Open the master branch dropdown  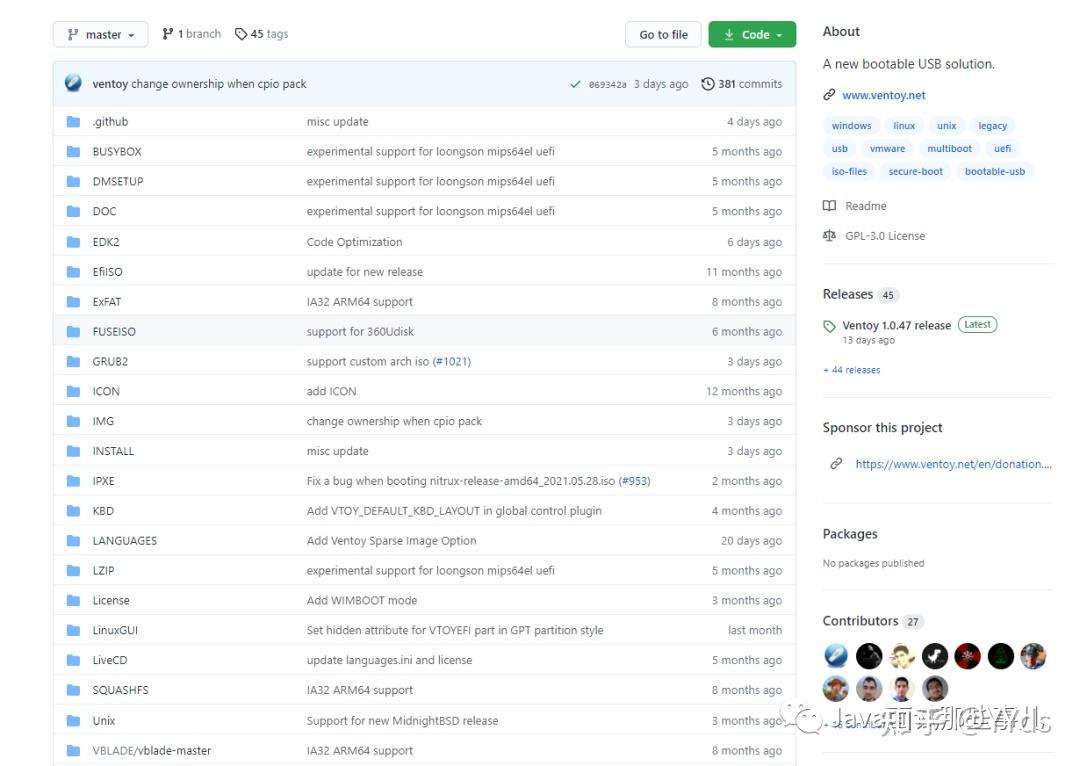100,34
